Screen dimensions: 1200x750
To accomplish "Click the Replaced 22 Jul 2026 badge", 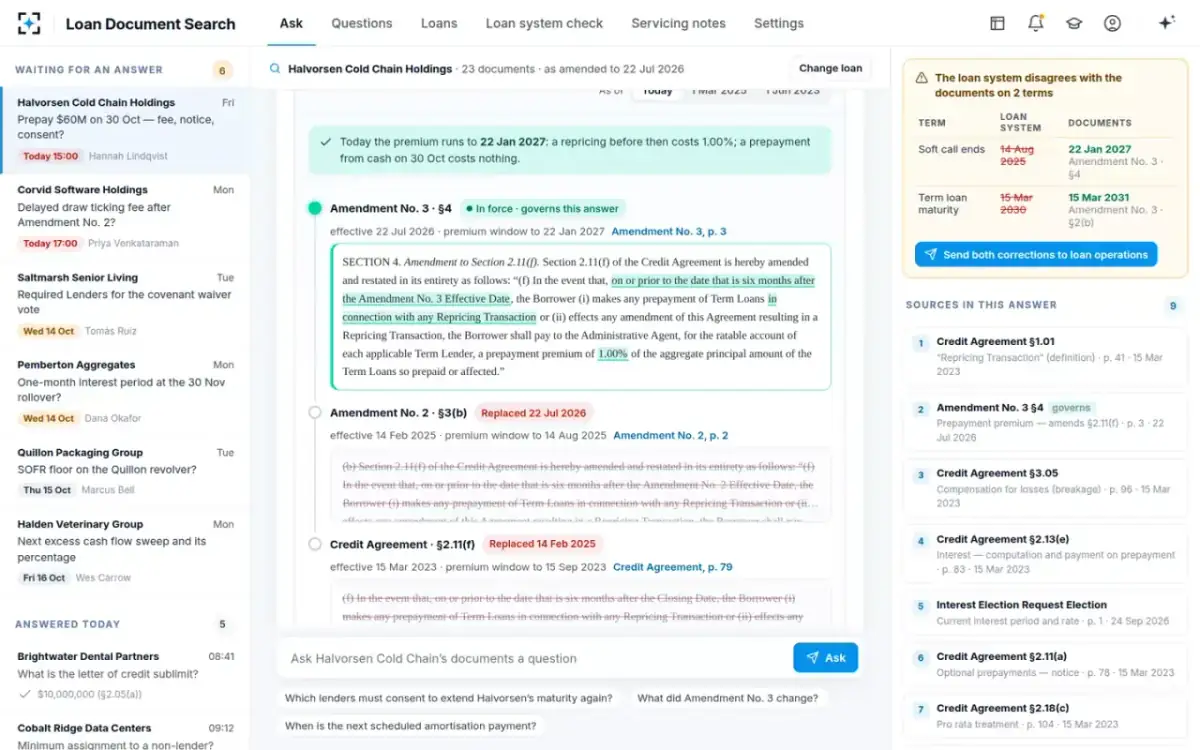I will 534,412.
